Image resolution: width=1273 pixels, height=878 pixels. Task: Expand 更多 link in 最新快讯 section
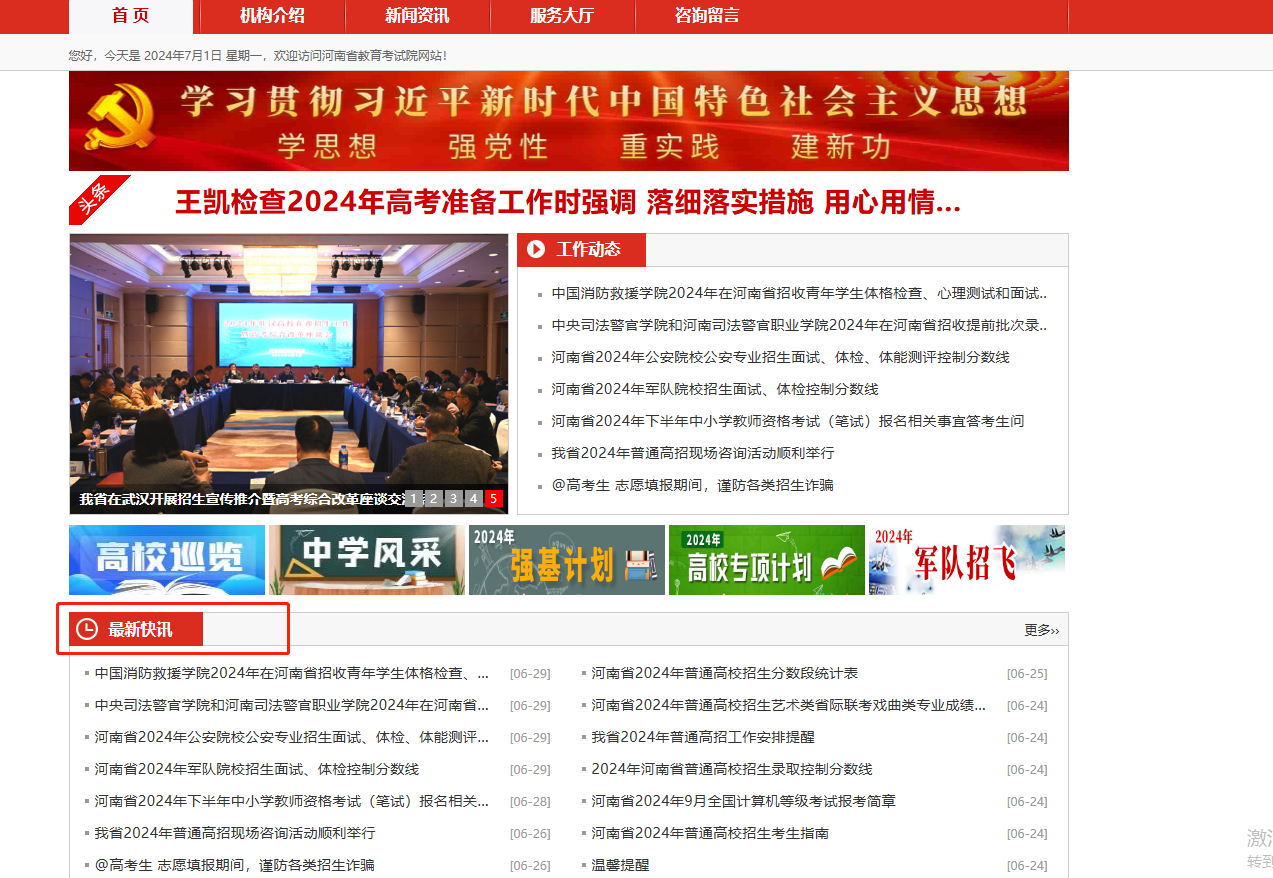tap(1041, 630)
